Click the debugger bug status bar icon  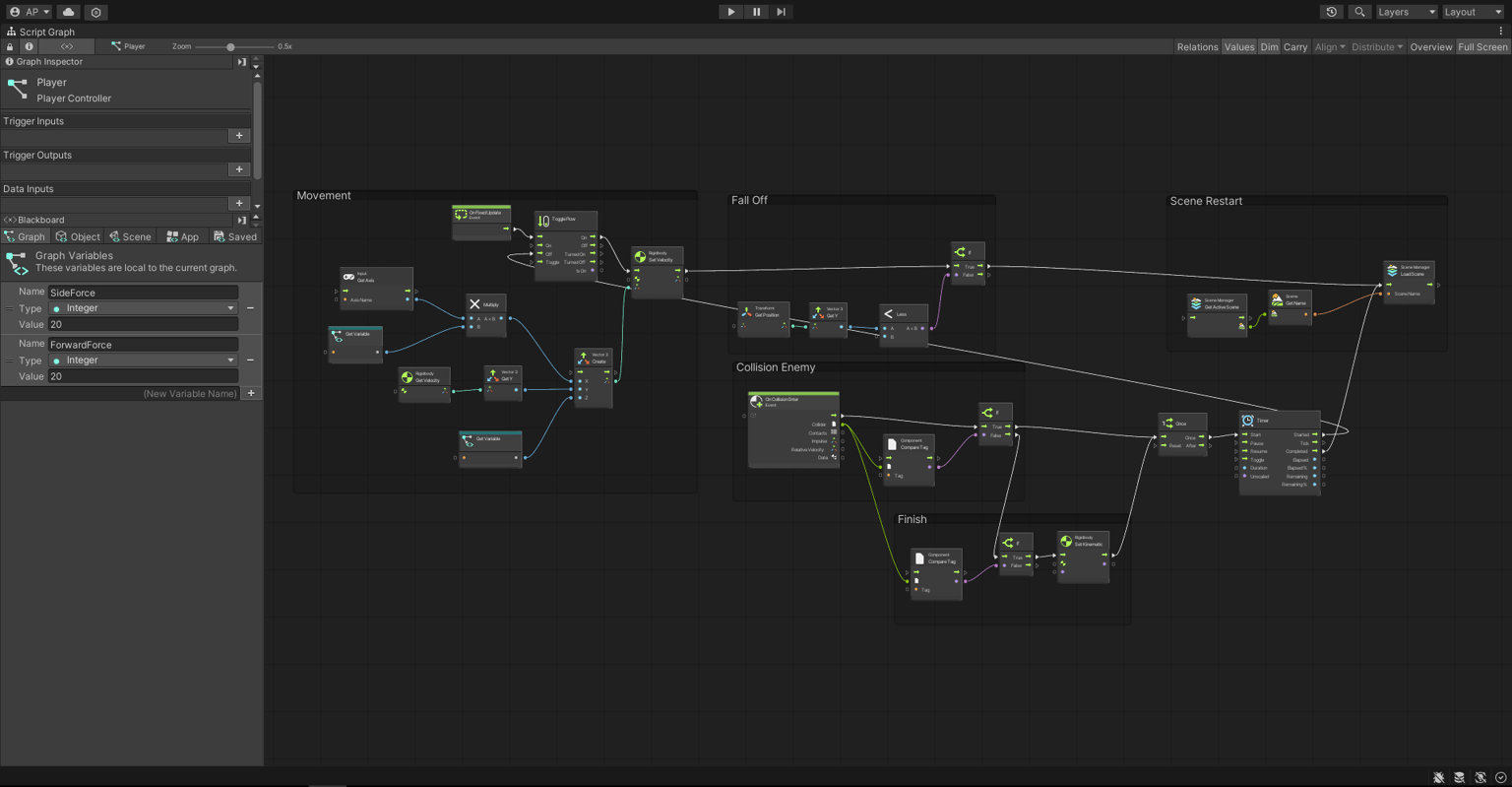1438,778
